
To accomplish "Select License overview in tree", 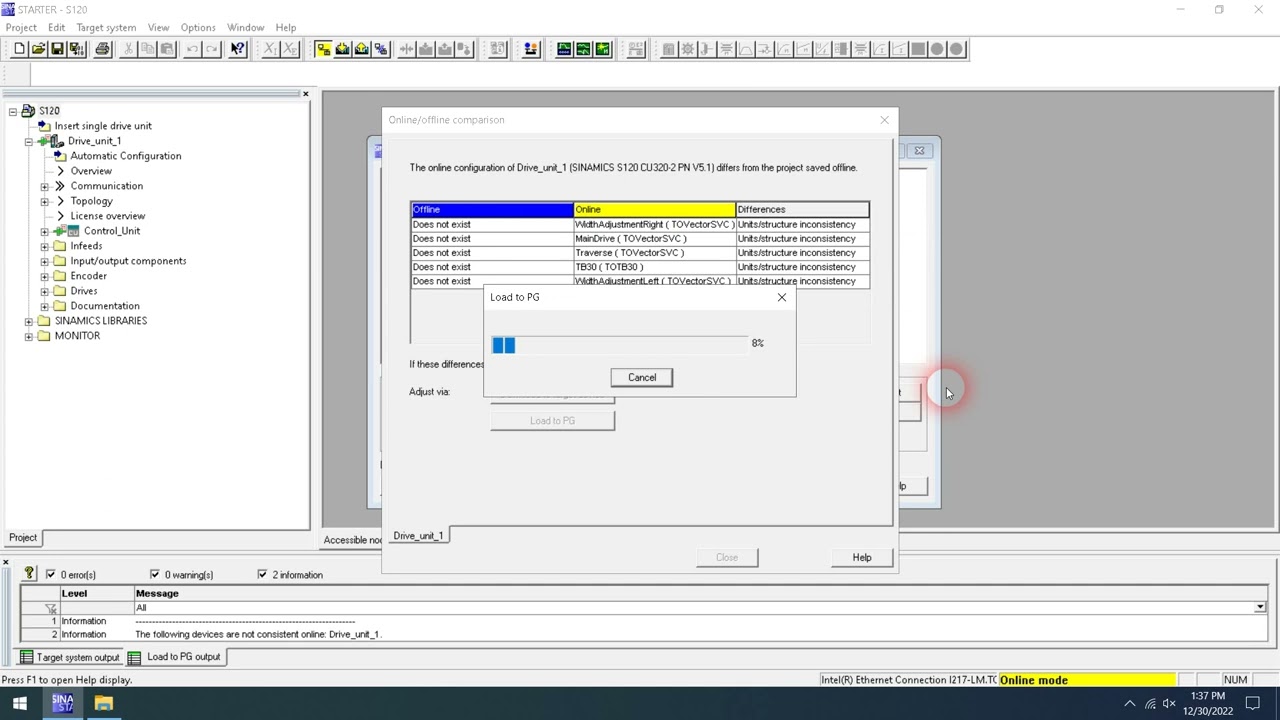I will point(107,216).
